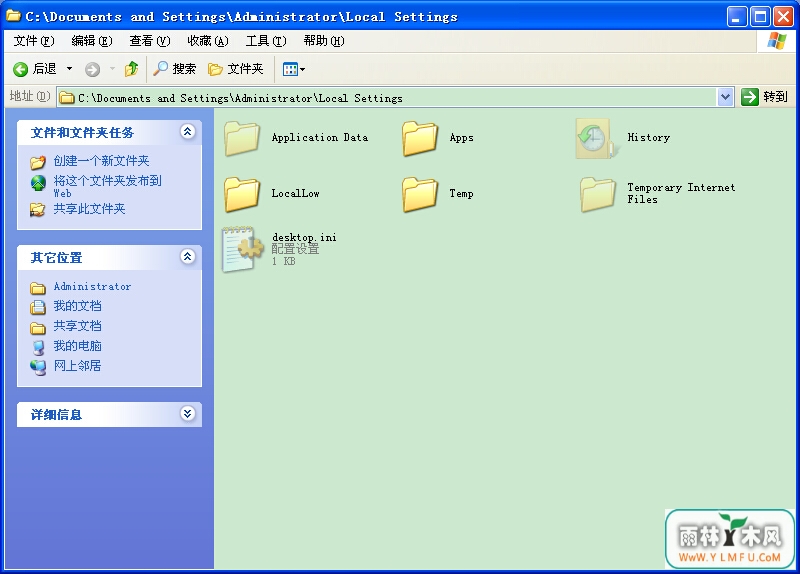Click the 我的文档 icon
This screenshot has width=800, height=574.
(38, 307)
